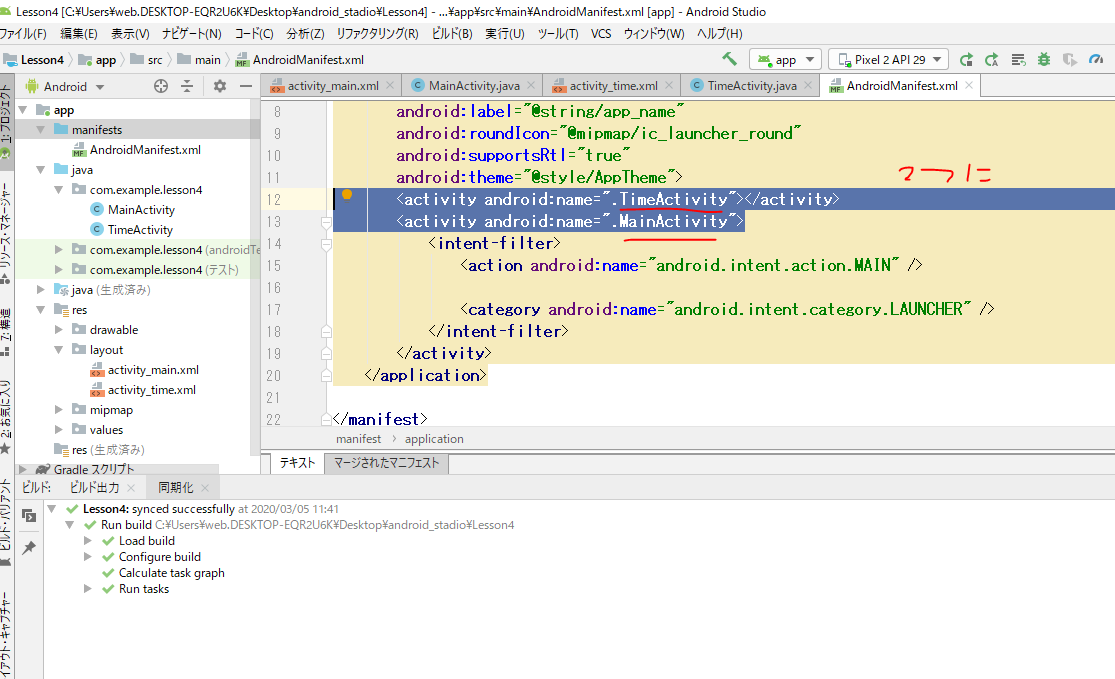Image resolution: width=1115 pixels, height=679 pixels.
Task: Expand the Run tasks step
Action: pos(87,589)
